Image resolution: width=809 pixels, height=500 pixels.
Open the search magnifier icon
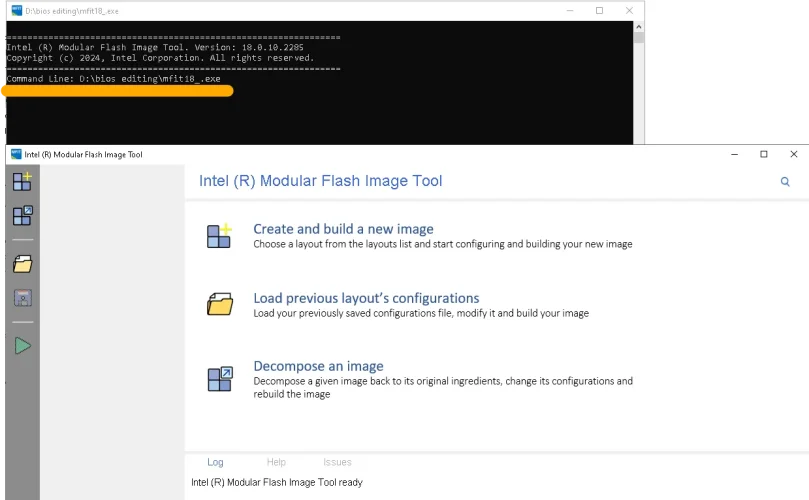coord(785,182)
